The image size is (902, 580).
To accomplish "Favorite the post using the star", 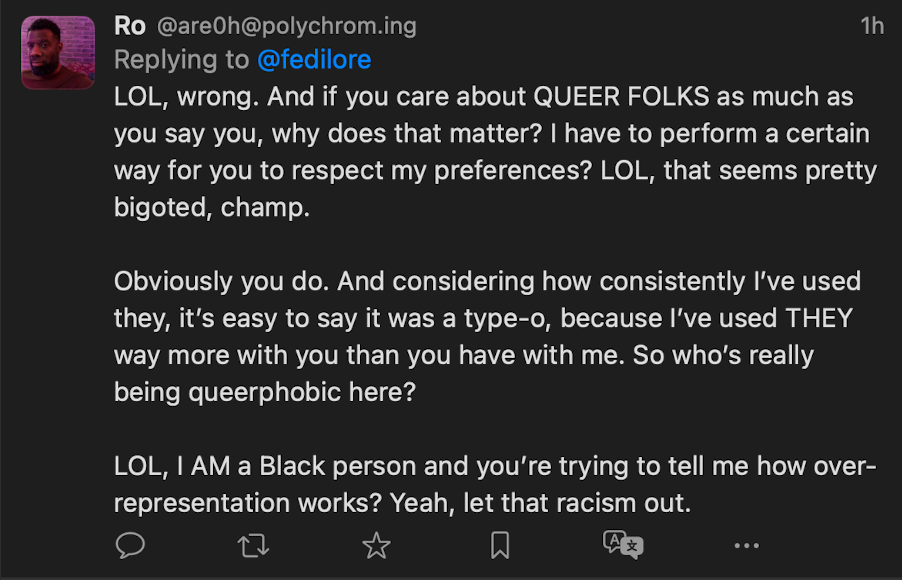I will pos(376,545).
